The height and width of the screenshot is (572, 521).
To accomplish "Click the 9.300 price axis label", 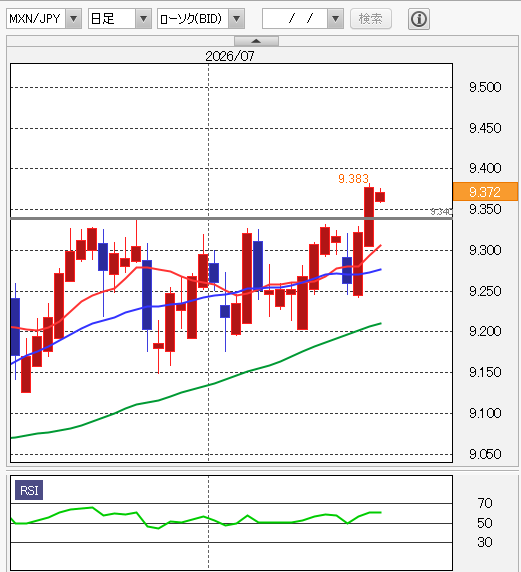I will [x=485, y=250].
